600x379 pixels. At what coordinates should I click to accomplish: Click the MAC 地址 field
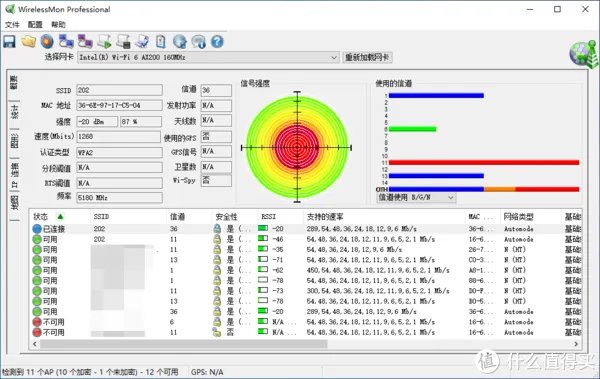[x=119, y=105]
